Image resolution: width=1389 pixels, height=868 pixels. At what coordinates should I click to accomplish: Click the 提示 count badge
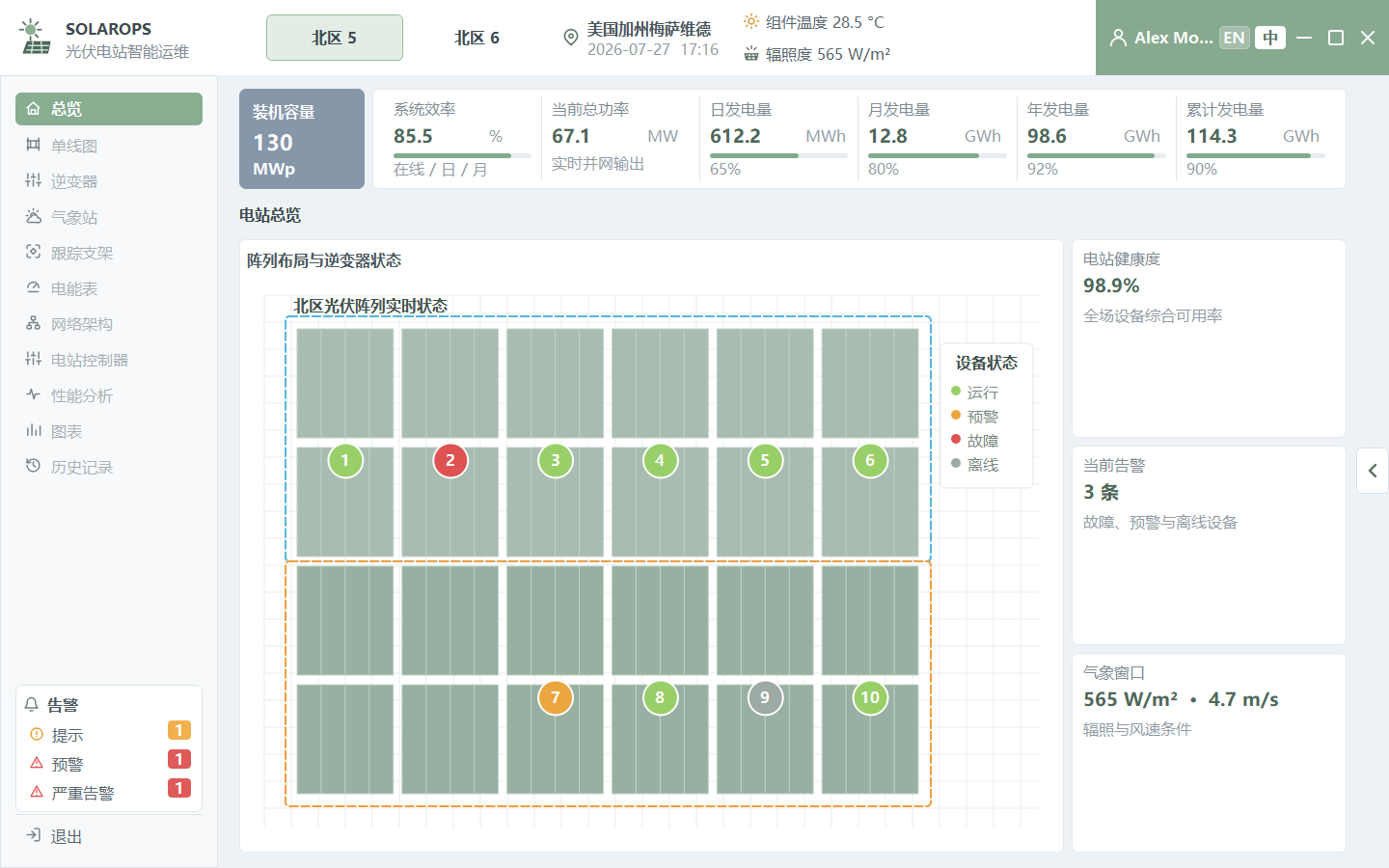179,730
